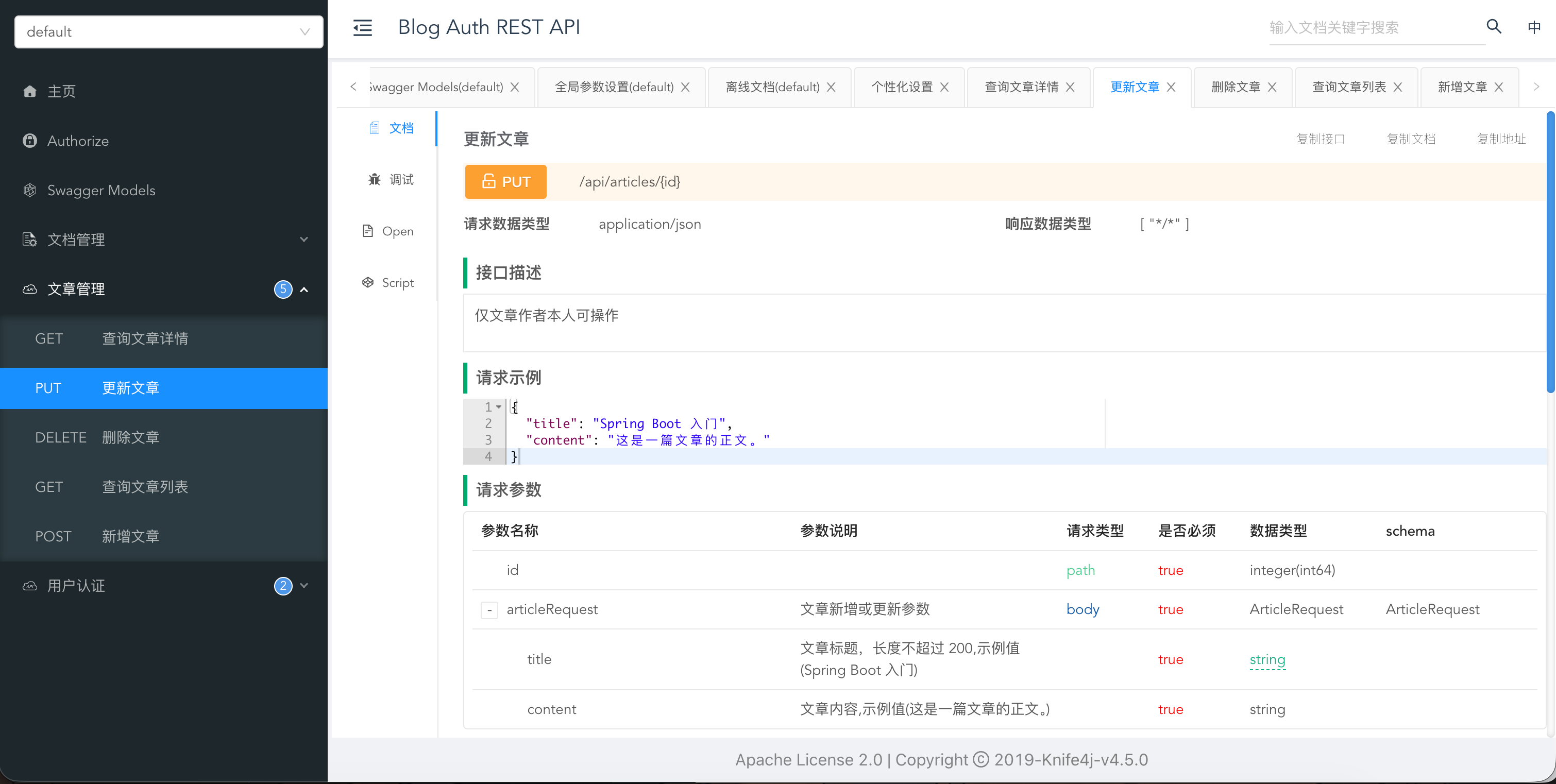Close the Swagger Models(default) tab

tap(515, 88)
